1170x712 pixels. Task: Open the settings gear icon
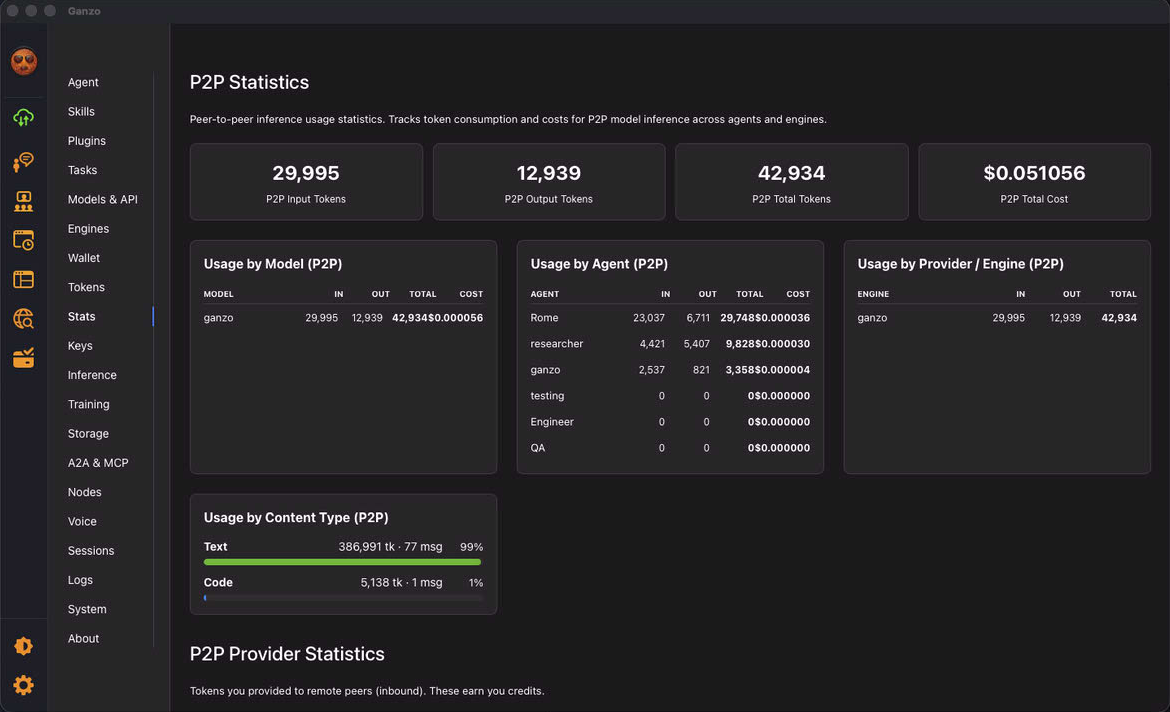point(24,685)
